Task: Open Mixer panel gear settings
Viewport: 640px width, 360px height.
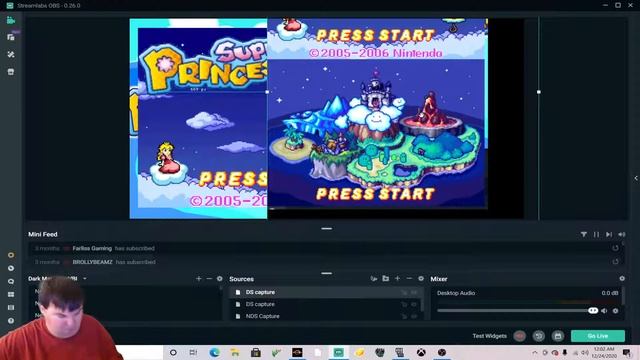Action: (x=622, y=278)
